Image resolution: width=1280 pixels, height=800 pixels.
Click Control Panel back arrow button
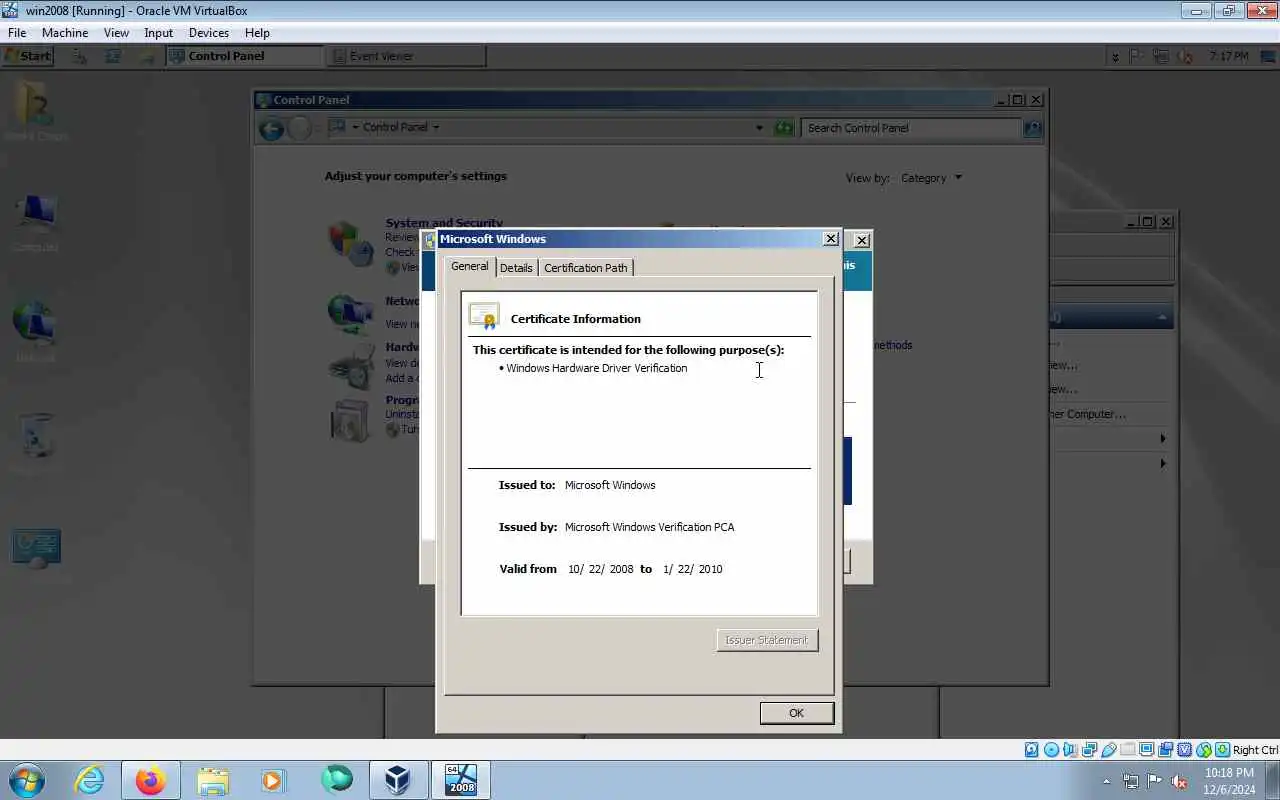[x=271, y=128]
